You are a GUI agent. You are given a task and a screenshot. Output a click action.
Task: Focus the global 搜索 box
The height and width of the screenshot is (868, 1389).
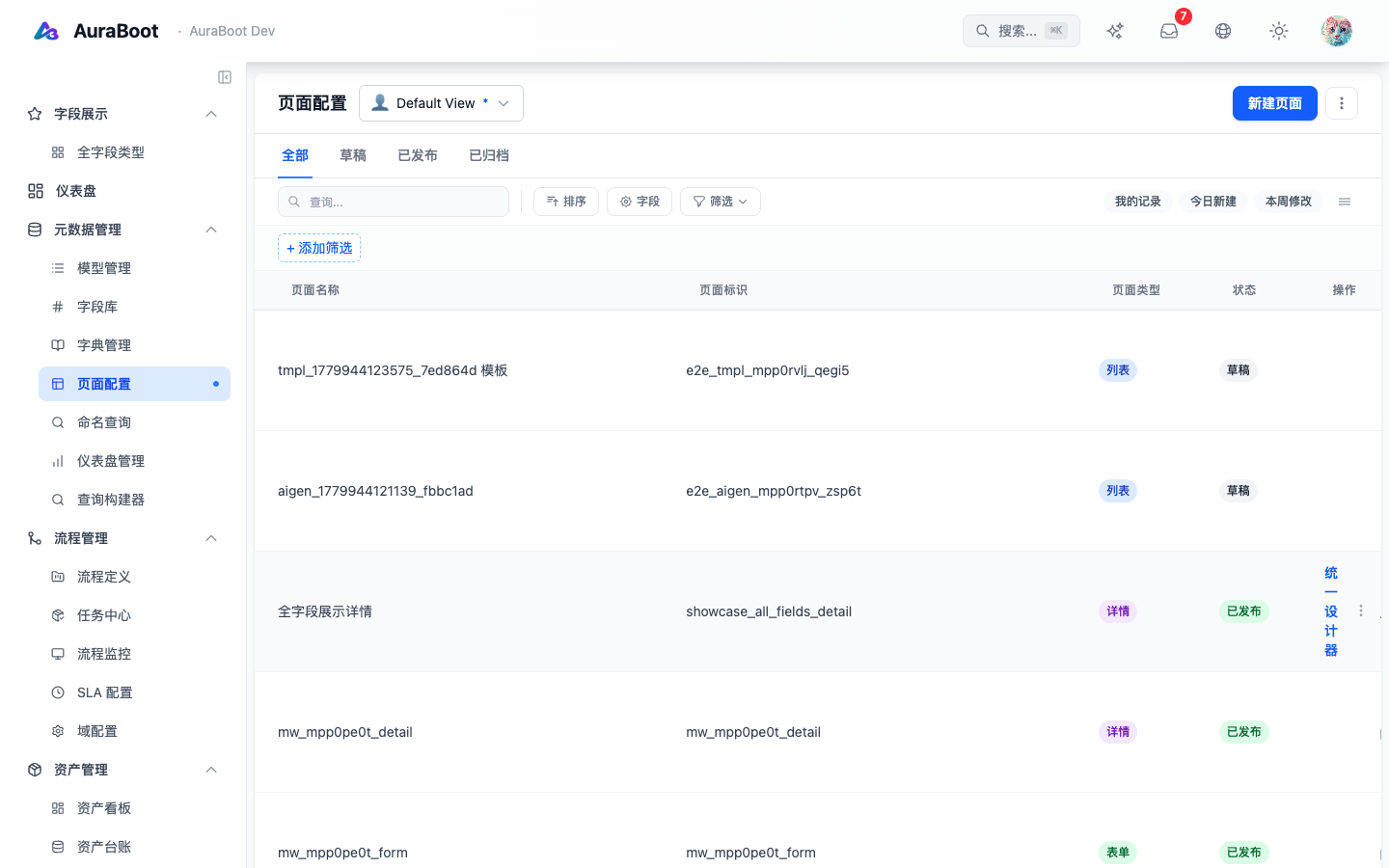tap(1021, 31)
